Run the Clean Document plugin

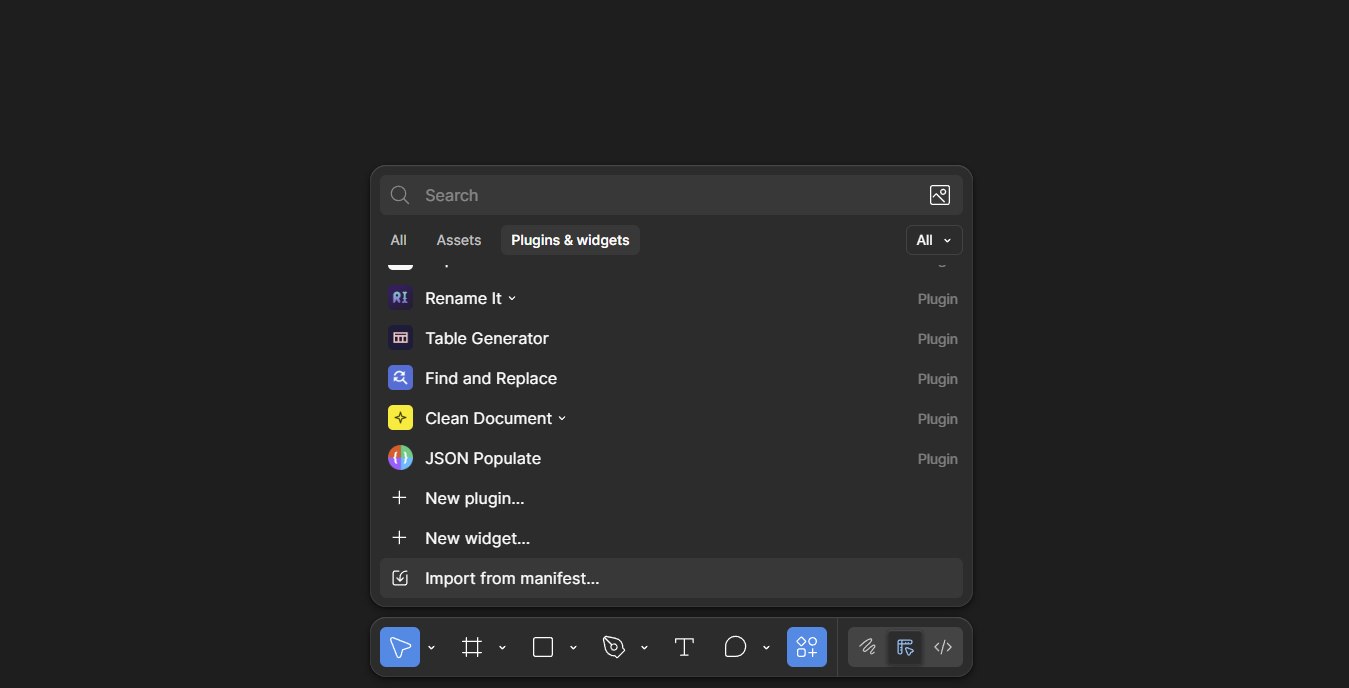pos(671,418)
